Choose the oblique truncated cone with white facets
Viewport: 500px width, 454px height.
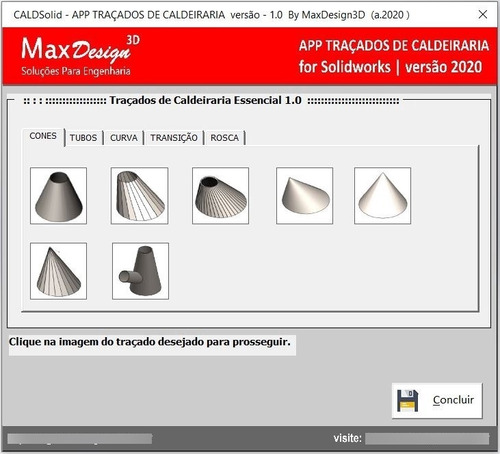[x=139, y=196]
